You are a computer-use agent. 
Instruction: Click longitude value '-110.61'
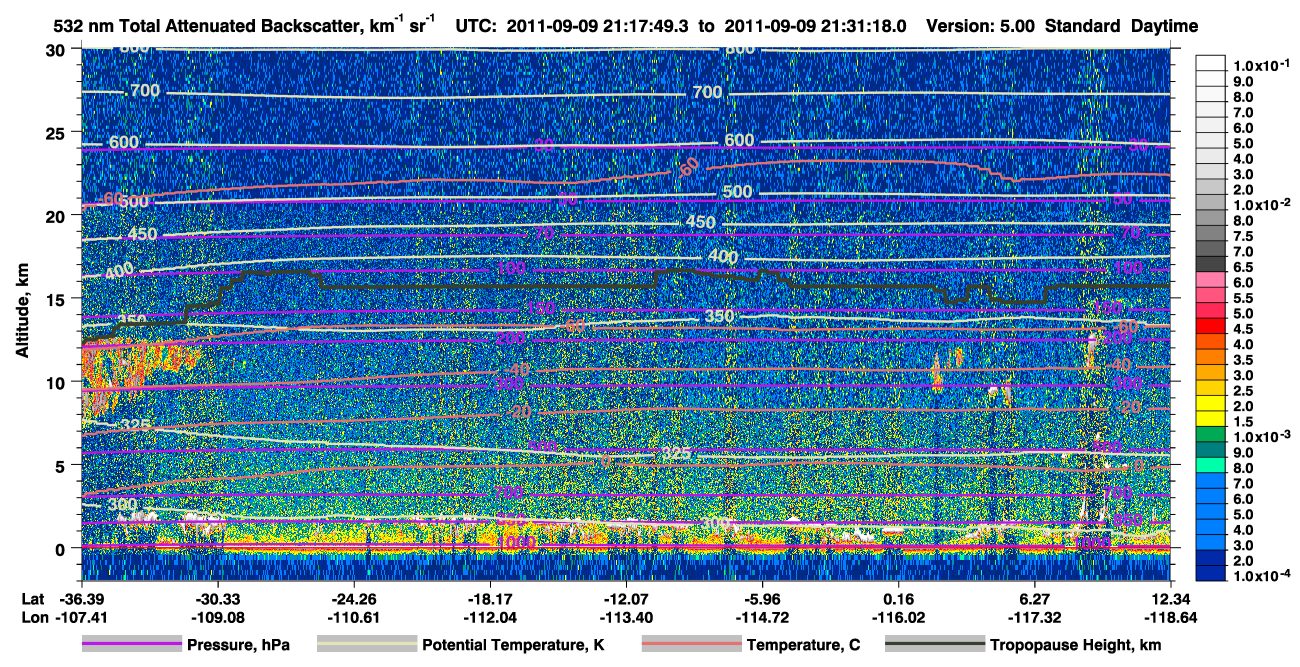pyautogui.click(x=354, y=617)
